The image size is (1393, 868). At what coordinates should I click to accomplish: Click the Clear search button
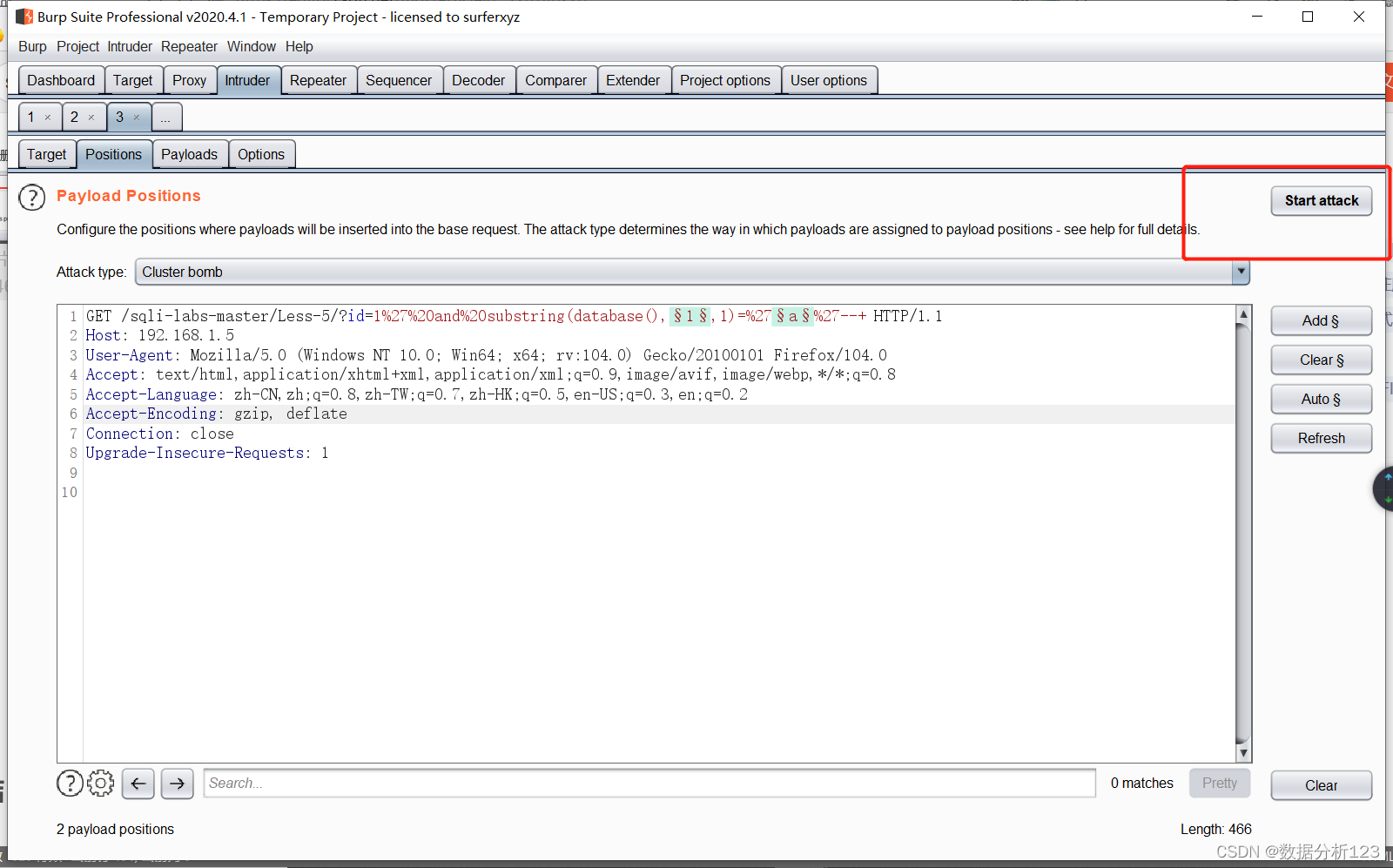click(1322, 785)
